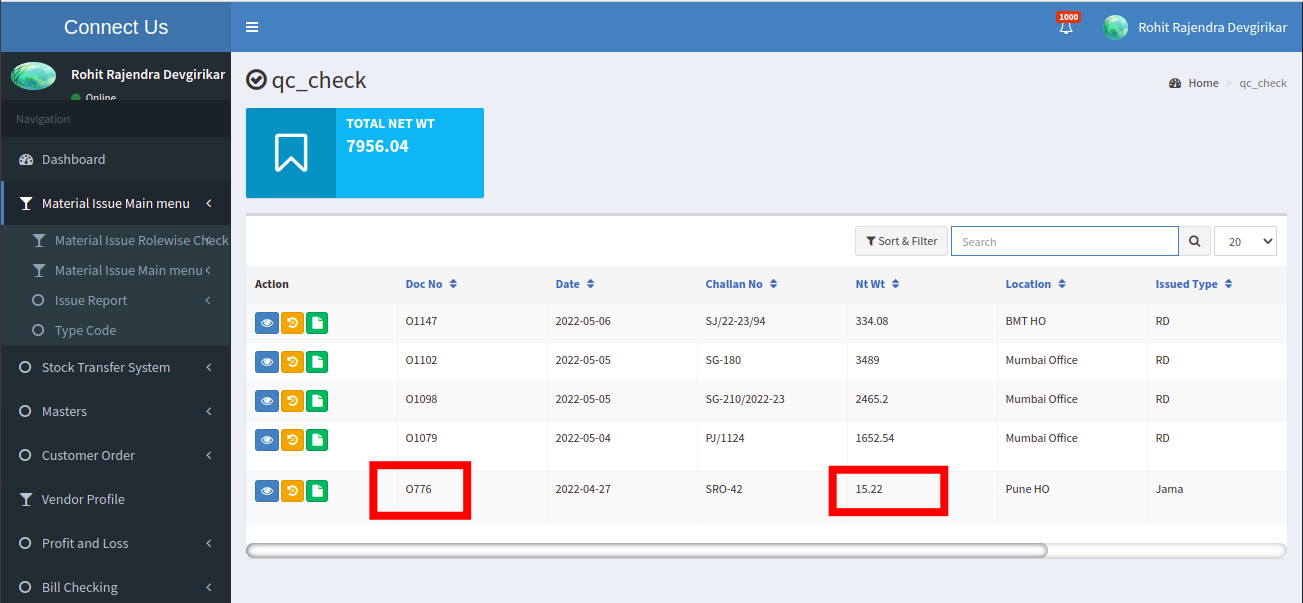Sort table by Nt Wt column

coord(877,284)
